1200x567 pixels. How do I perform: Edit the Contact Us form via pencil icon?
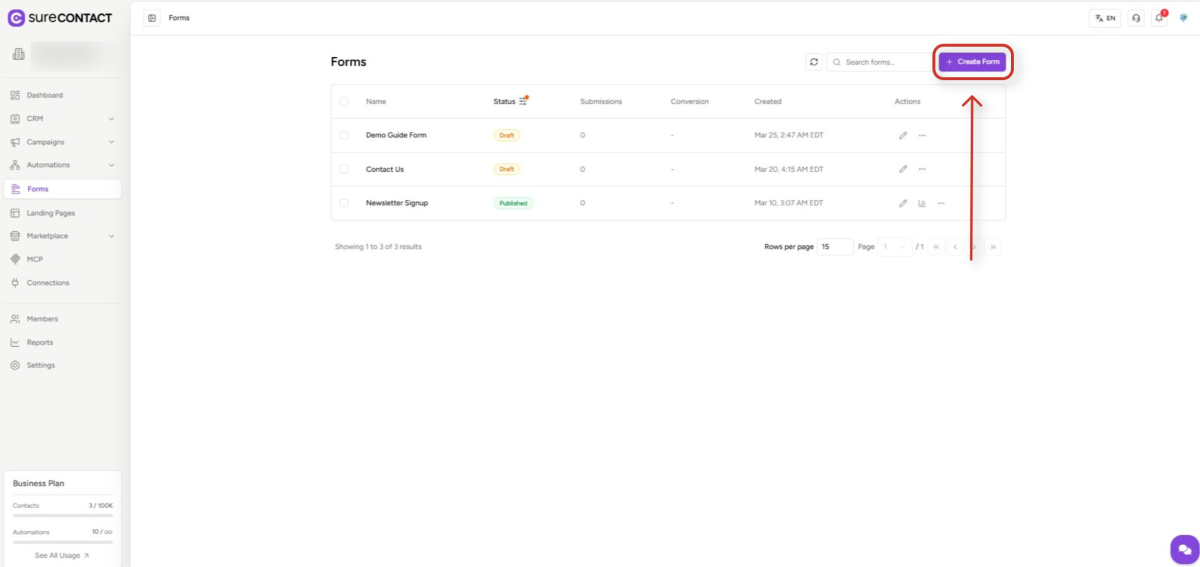(903, 169)
